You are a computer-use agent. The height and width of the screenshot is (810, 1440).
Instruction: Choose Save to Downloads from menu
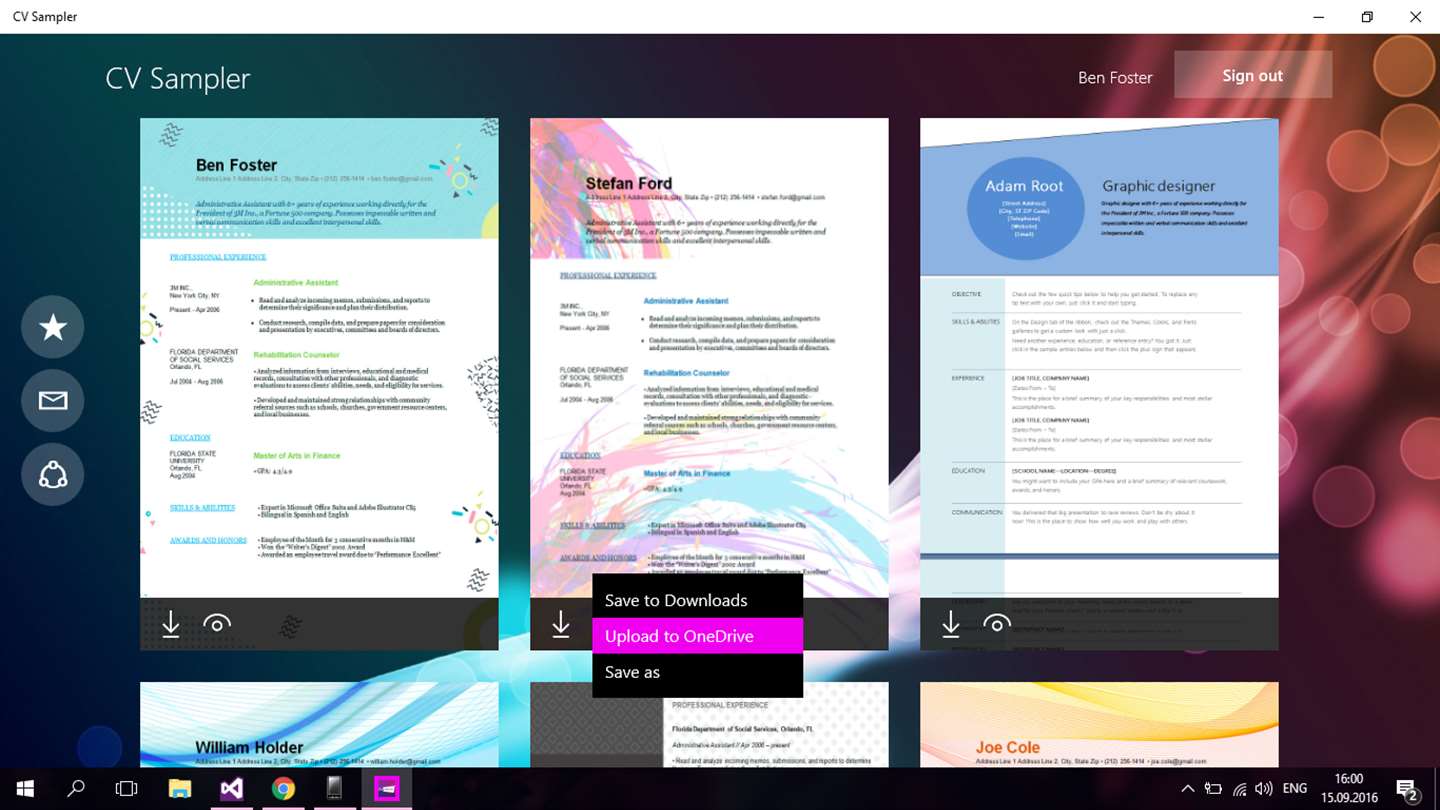[x=698, y=600]
